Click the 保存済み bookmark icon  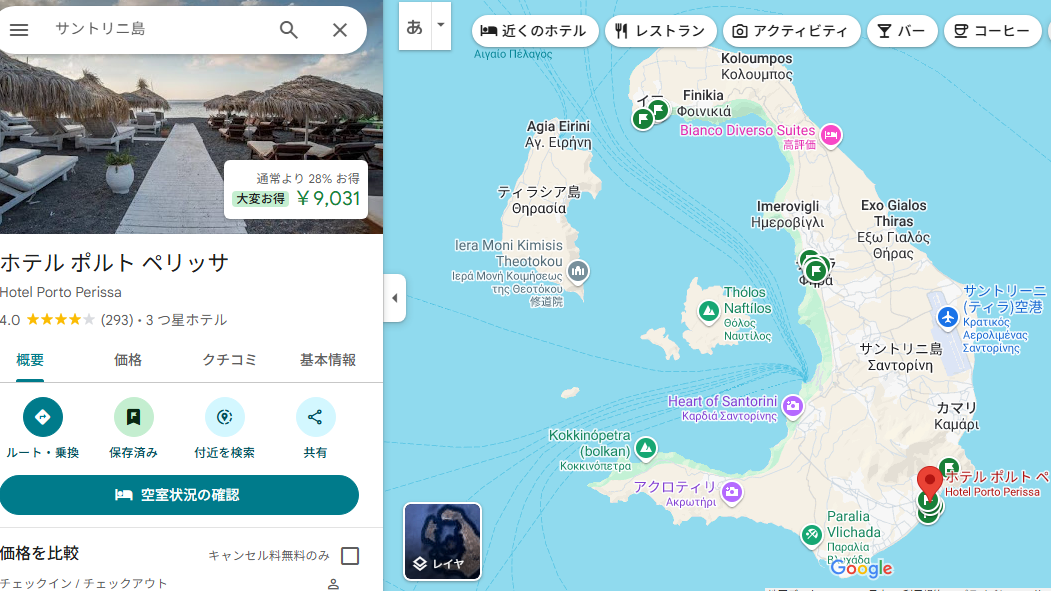click(x=133, y=417)
